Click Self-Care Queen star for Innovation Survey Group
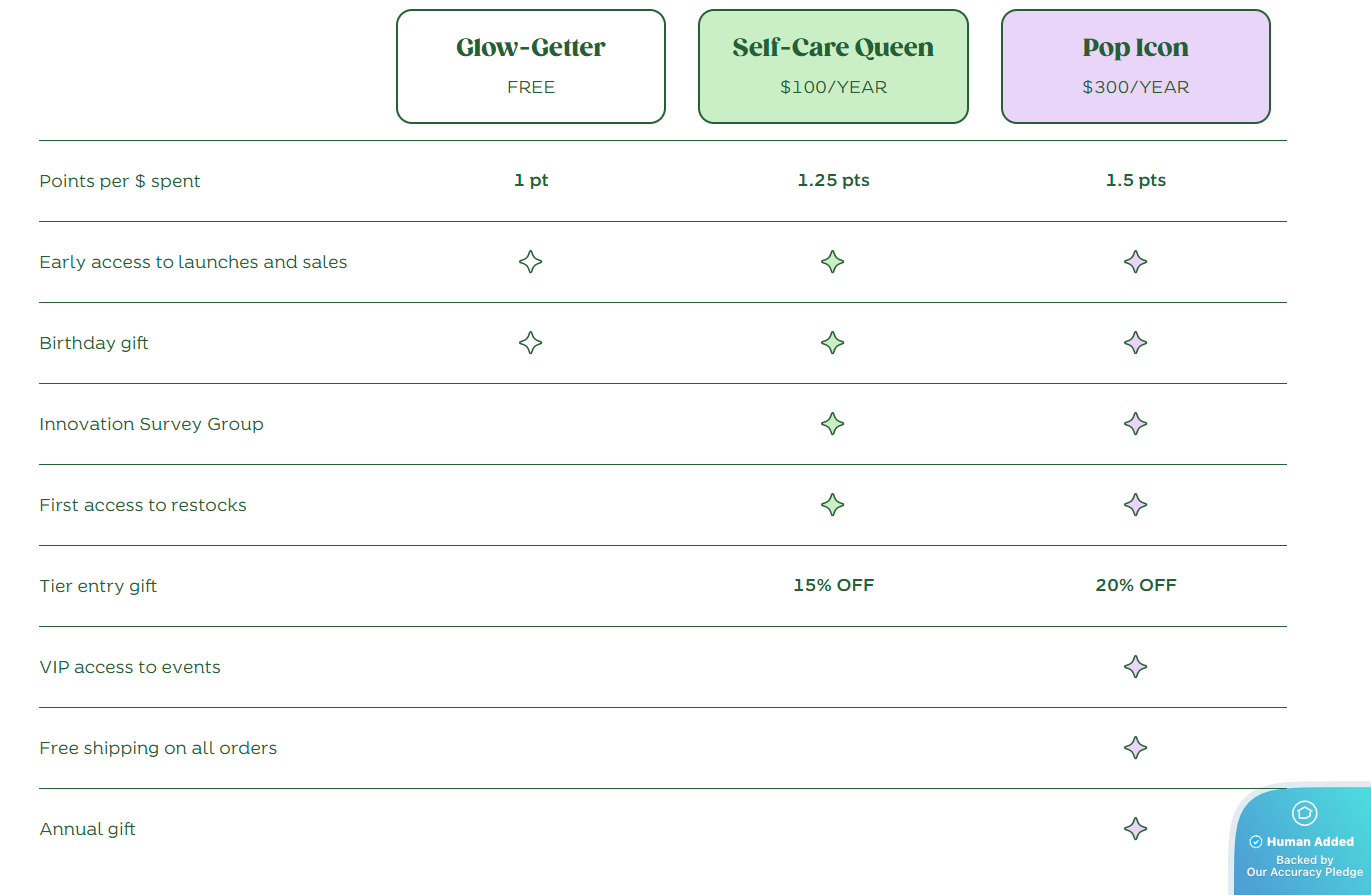This screenshot has height=895, width=1371. (832, 424)
